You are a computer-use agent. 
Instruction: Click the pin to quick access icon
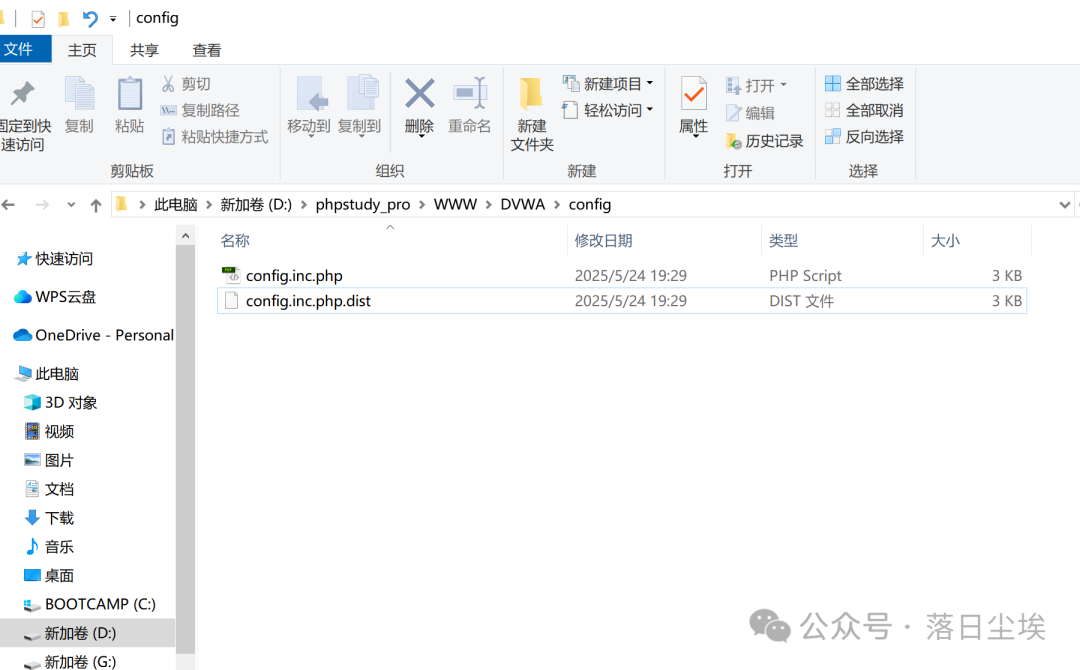pyautogui.click(x=23, y=94)
